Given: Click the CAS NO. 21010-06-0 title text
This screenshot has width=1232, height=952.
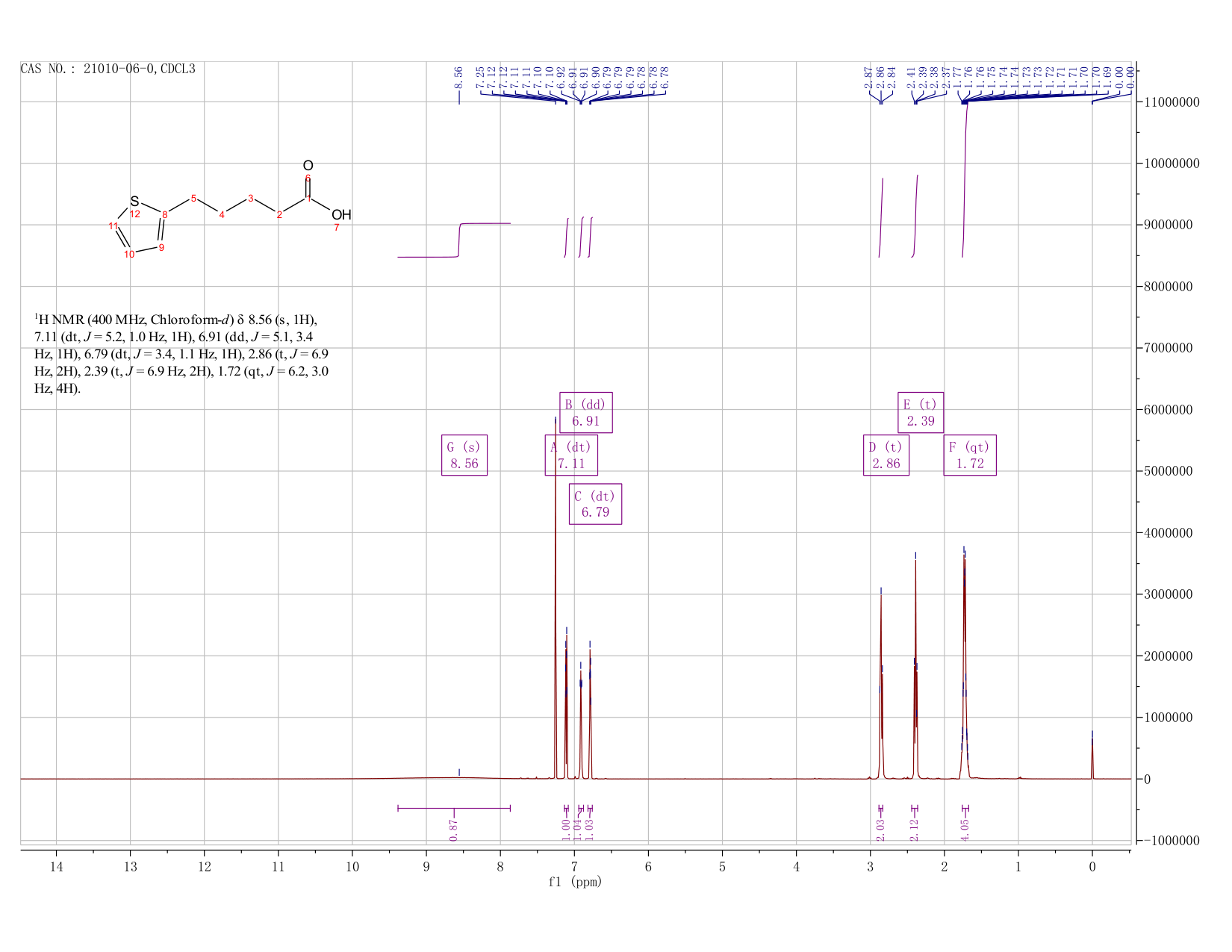Looking at the screenshot, I should [109, 69].
